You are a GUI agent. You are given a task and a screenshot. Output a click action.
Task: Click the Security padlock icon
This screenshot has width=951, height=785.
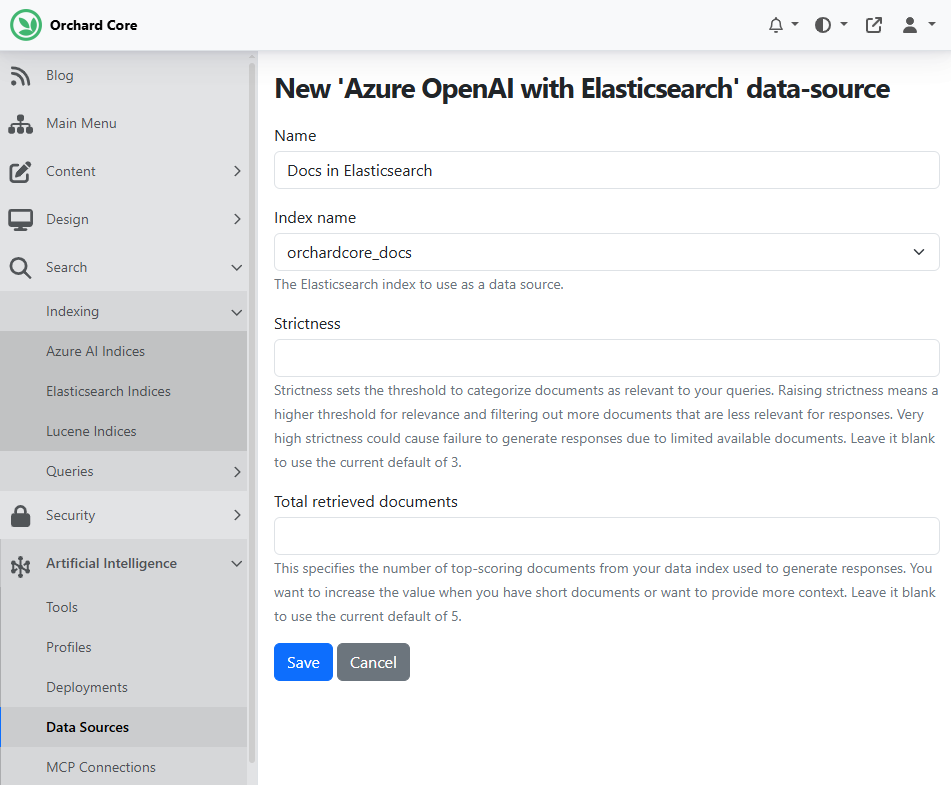pos(20,516)
